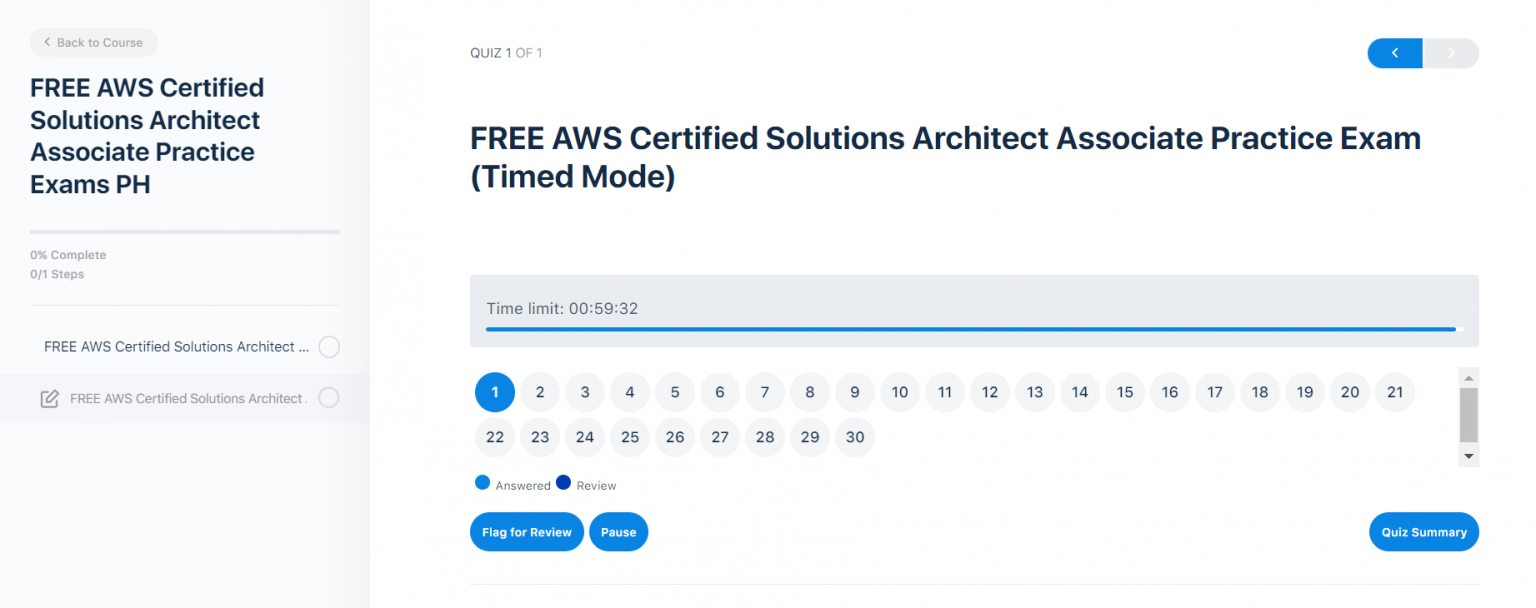Pause the timed quiz
This screenshot has width=1536, height=608.
(618, 531)
